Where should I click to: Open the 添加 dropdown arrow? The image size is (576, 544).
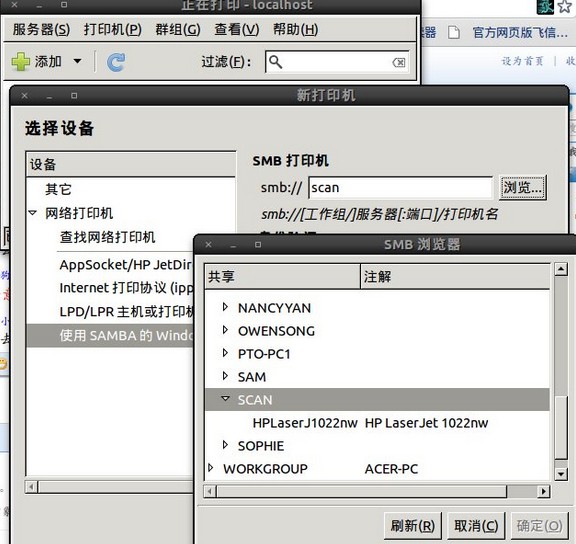point(78,61)
